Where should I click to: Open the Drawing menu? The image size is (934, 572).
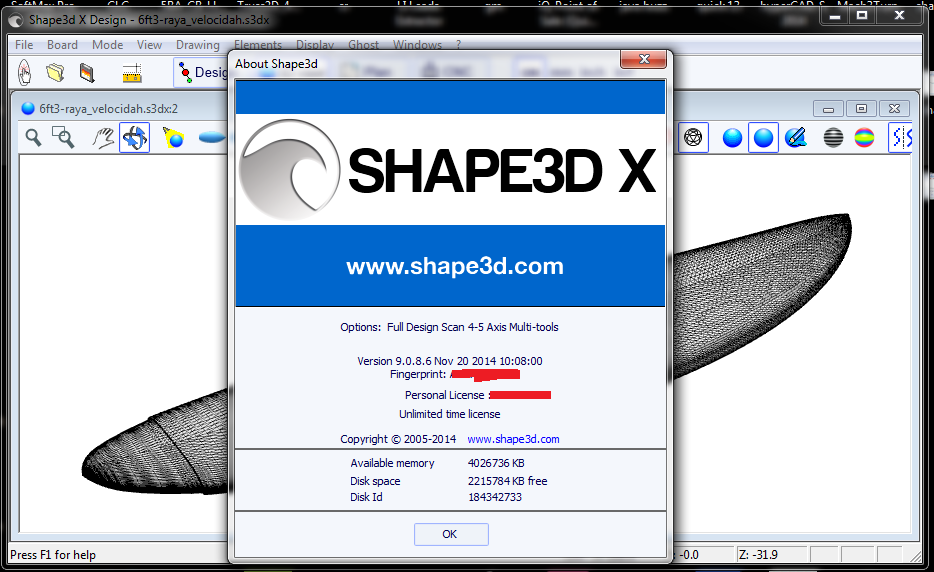pyautogui.click(x=198, y=45)
